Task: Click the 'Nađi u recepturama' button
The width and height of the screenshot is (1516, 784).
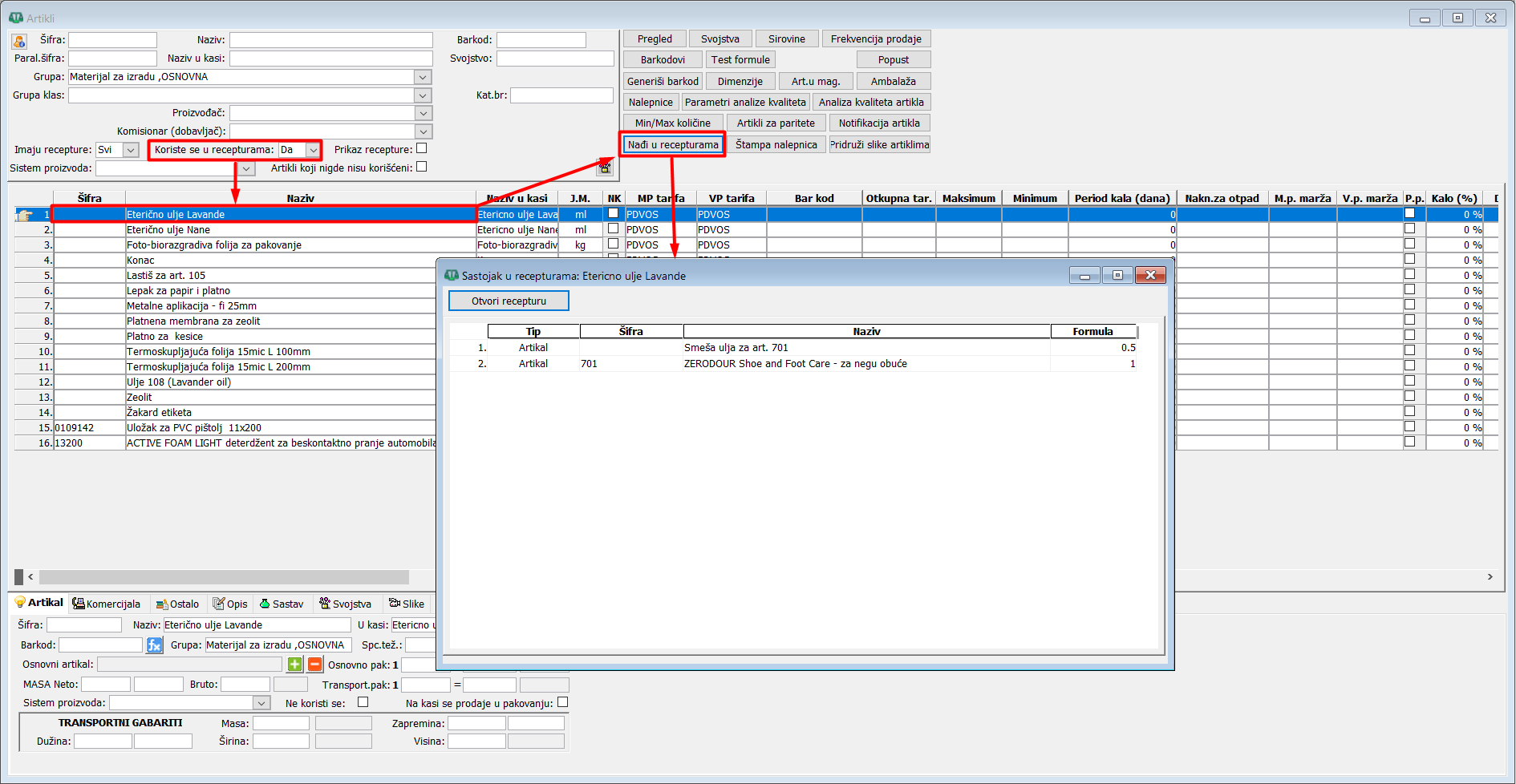Action: coord(673,145)
